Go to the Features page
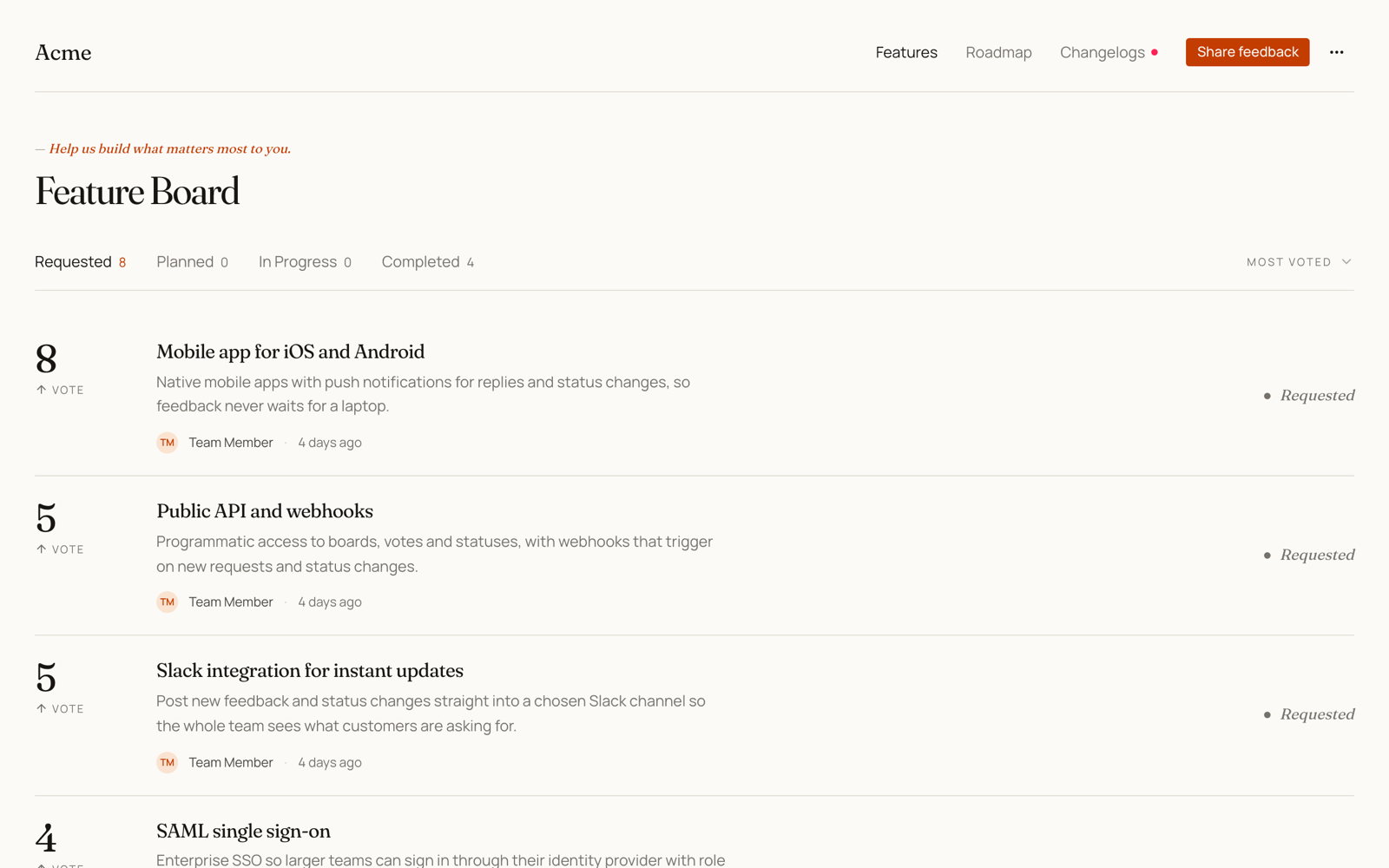This screenshot has height=868, width=1389. (906, 52)
